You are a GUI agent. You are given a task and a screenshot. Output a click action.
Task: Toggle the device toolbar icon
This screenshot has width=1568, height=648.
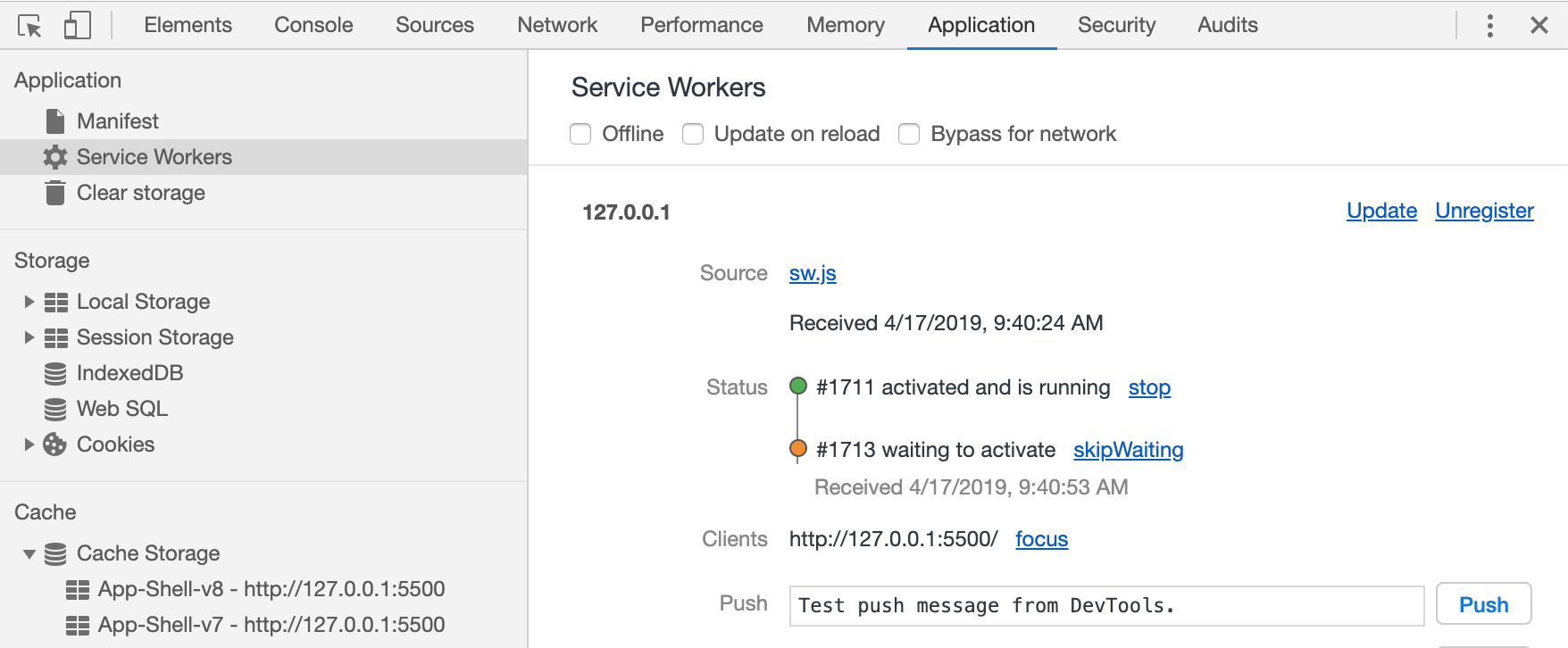tap(78, 25)
